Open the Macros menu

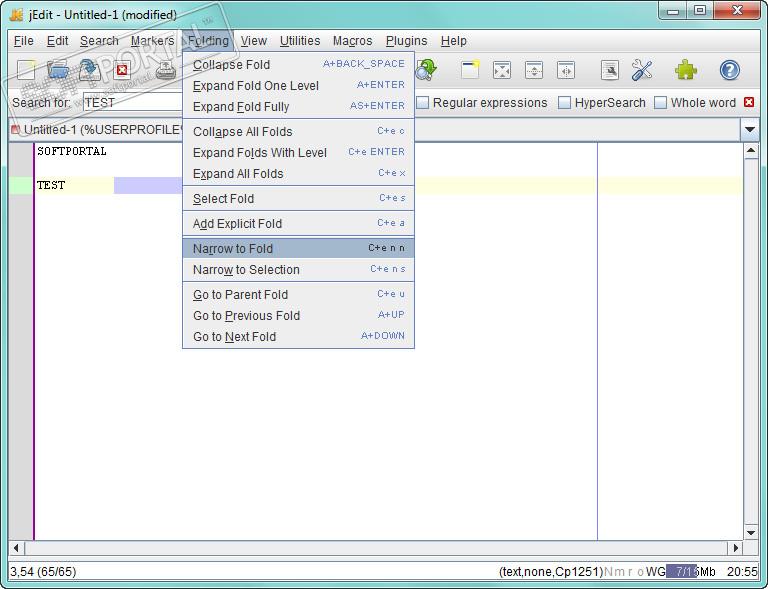[x=352, y=41]
